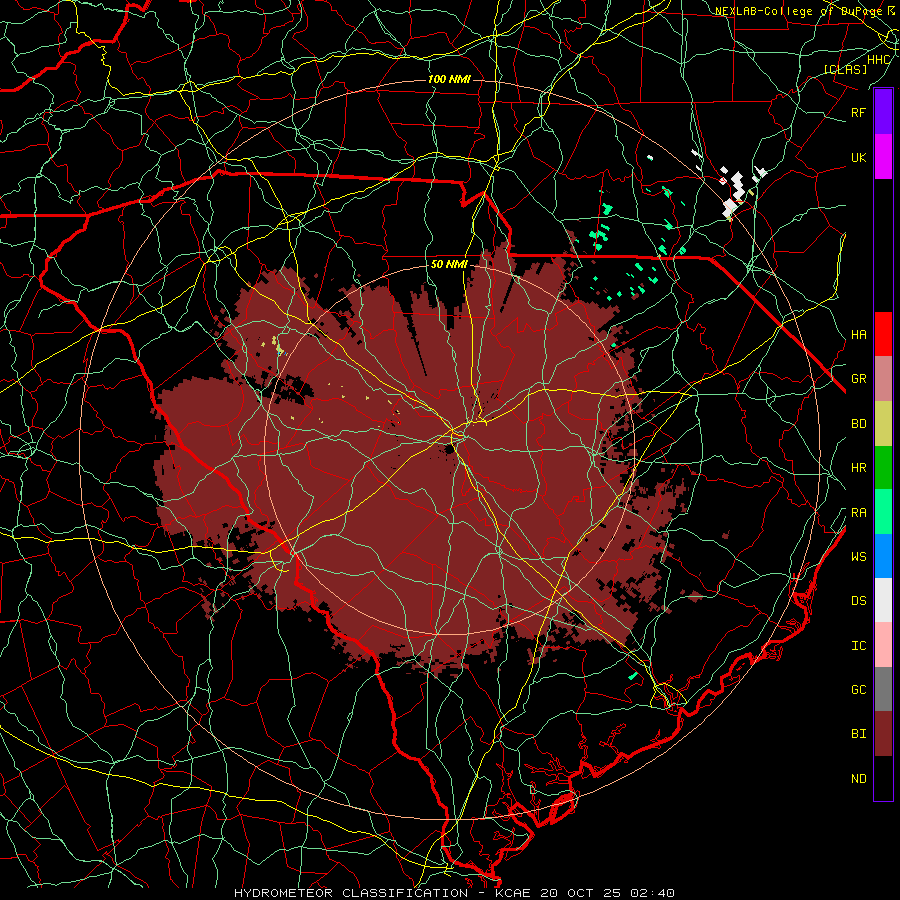Select the GC gray legend swatch
This screenshot has width=900, height=900.
883,689
